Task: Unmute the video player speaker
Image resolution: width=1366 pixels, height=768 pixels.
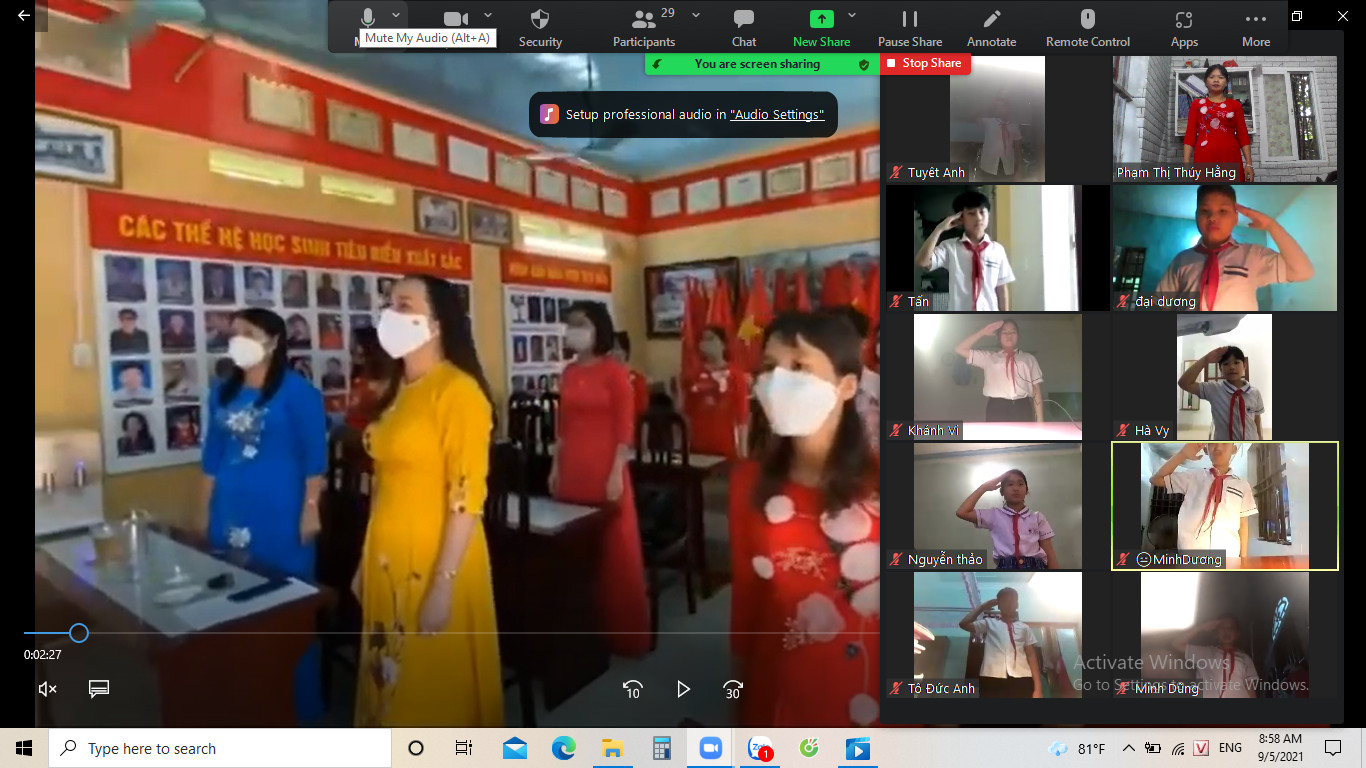Action: click(47, 689)
